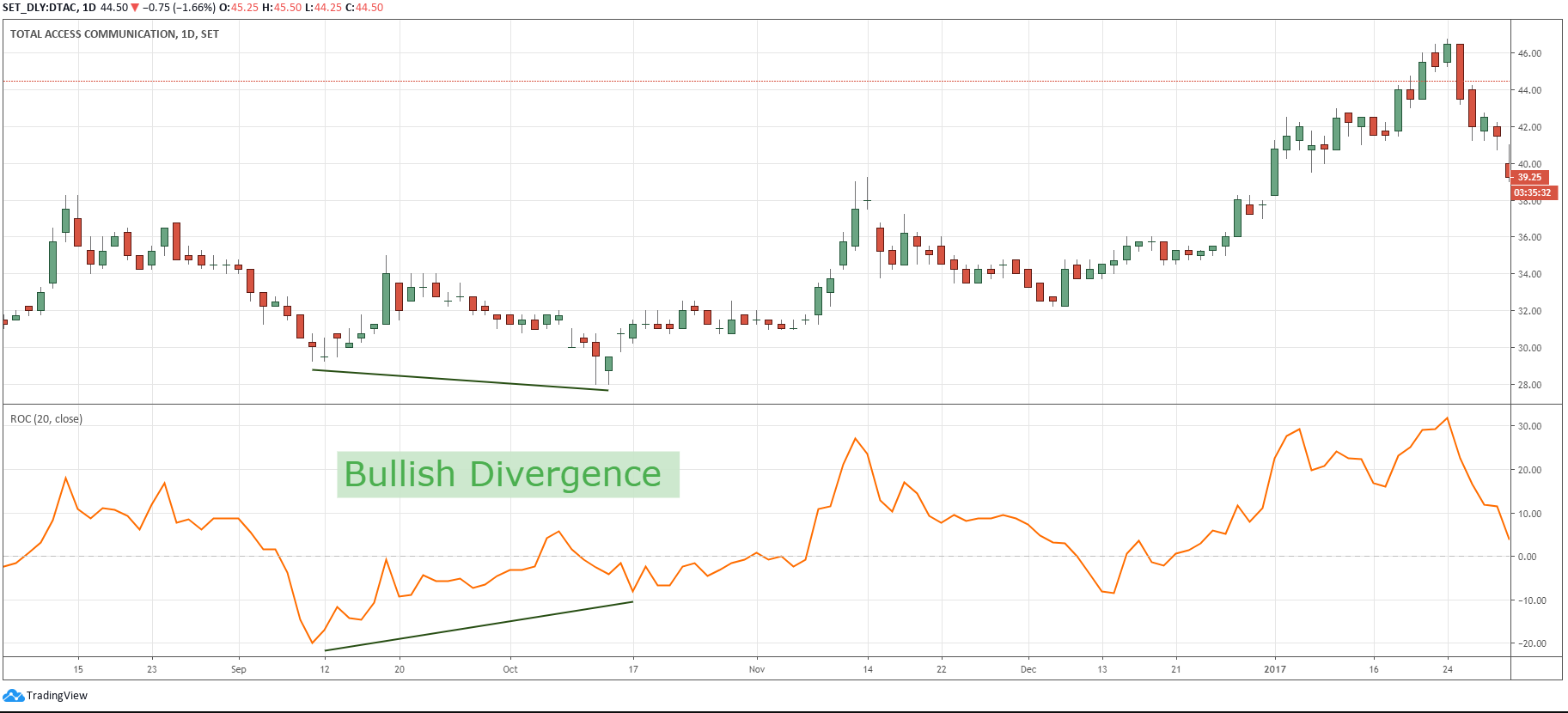
Task: Click the Nov label on the date axis
Action: pyautogui.click(x=756, y=669)
